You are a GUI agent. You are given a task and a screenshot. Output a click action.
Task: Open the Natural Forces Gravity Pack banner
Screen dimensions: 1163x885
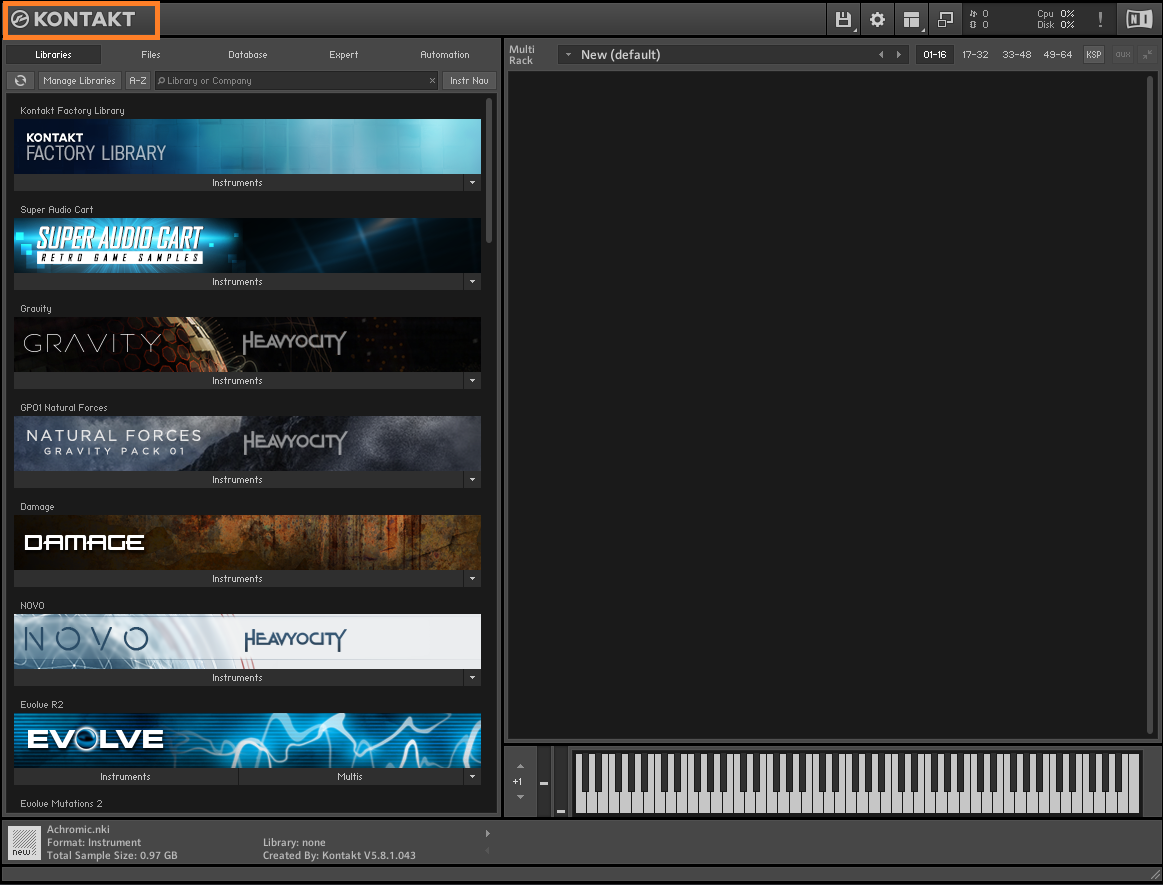247,443
